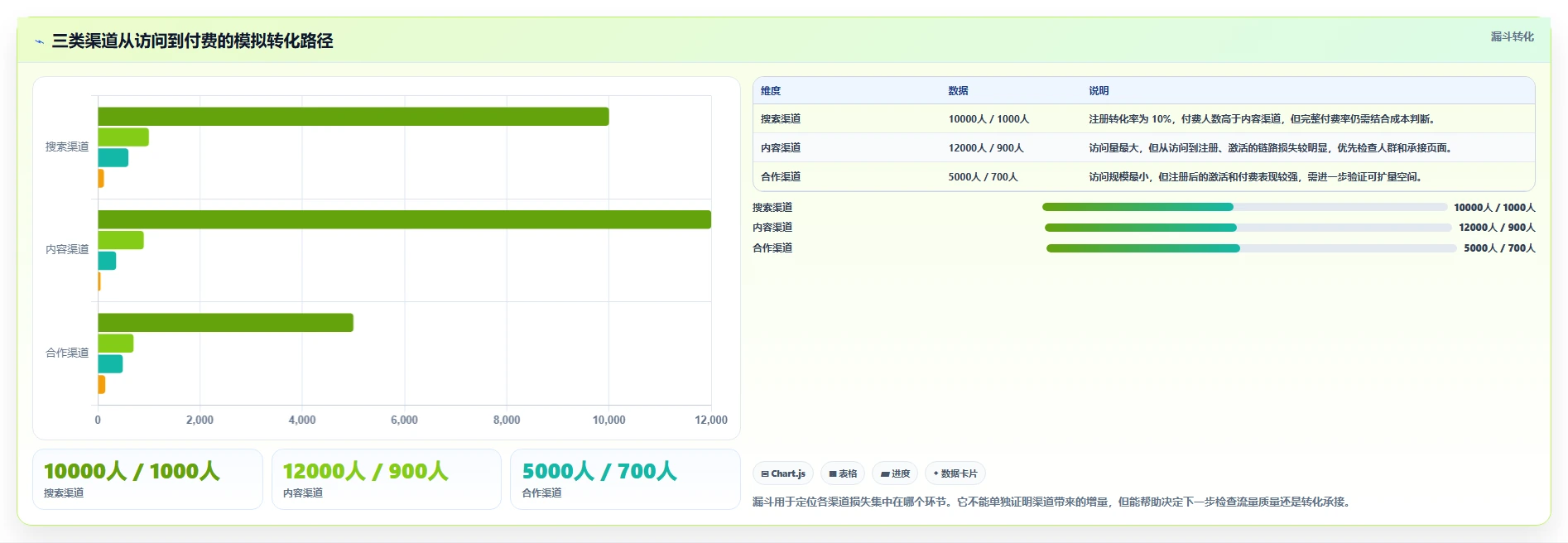Click the 合作渠道 label on the chart axis

pyautogui.click(x=67, y=353)
